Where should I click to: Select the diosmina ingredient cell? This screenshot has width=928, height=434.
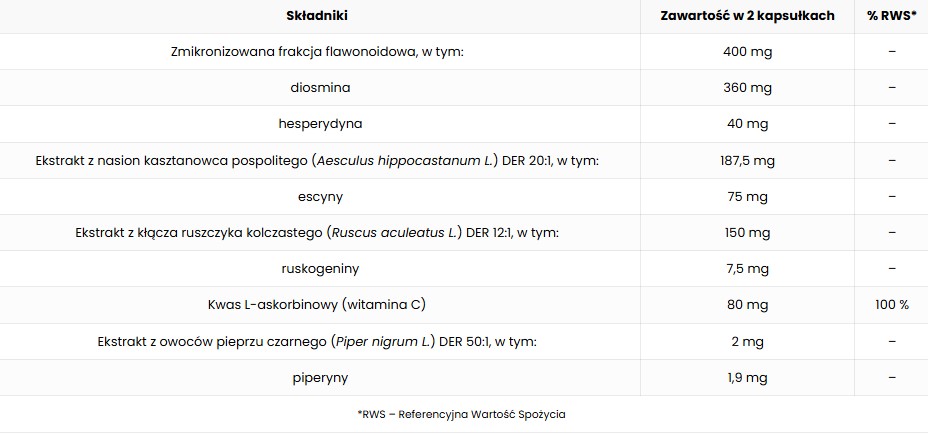click(320, 88)
